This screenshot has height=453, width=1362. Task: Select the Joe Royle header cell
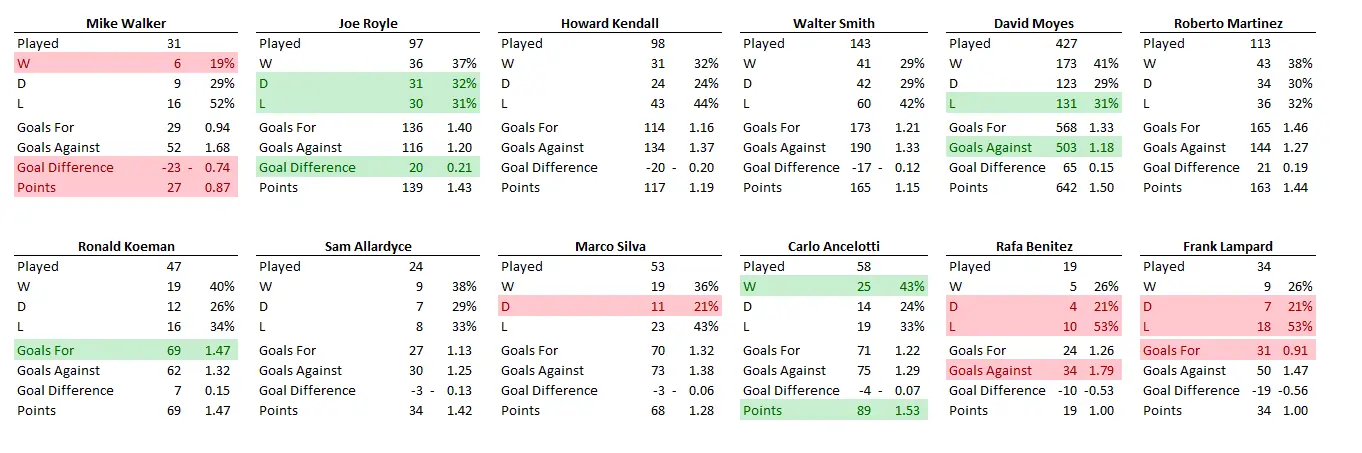(x=367, y=23)
